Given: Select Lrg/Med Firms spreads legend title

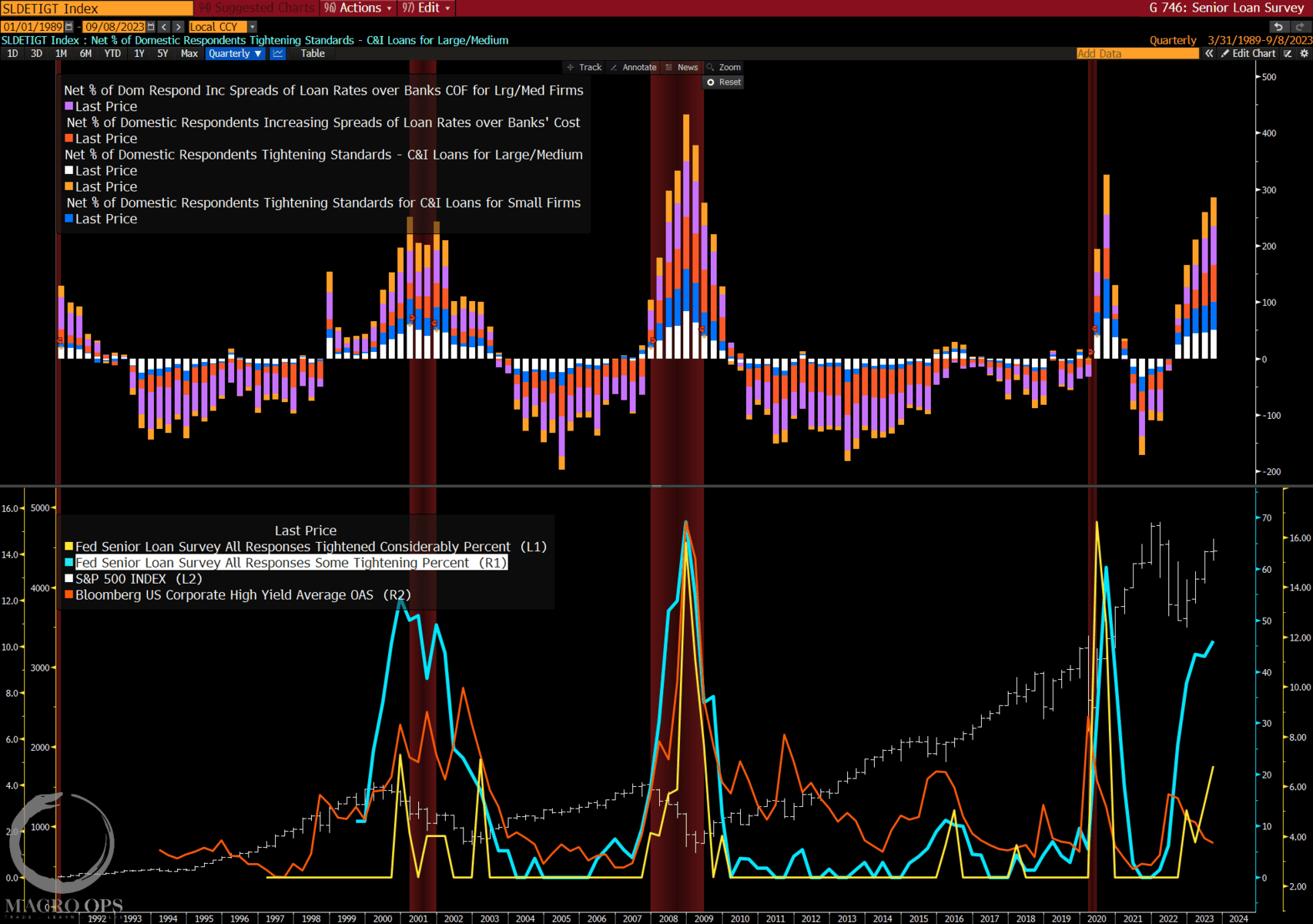Looking at the screenshot, I should point(323,90).
